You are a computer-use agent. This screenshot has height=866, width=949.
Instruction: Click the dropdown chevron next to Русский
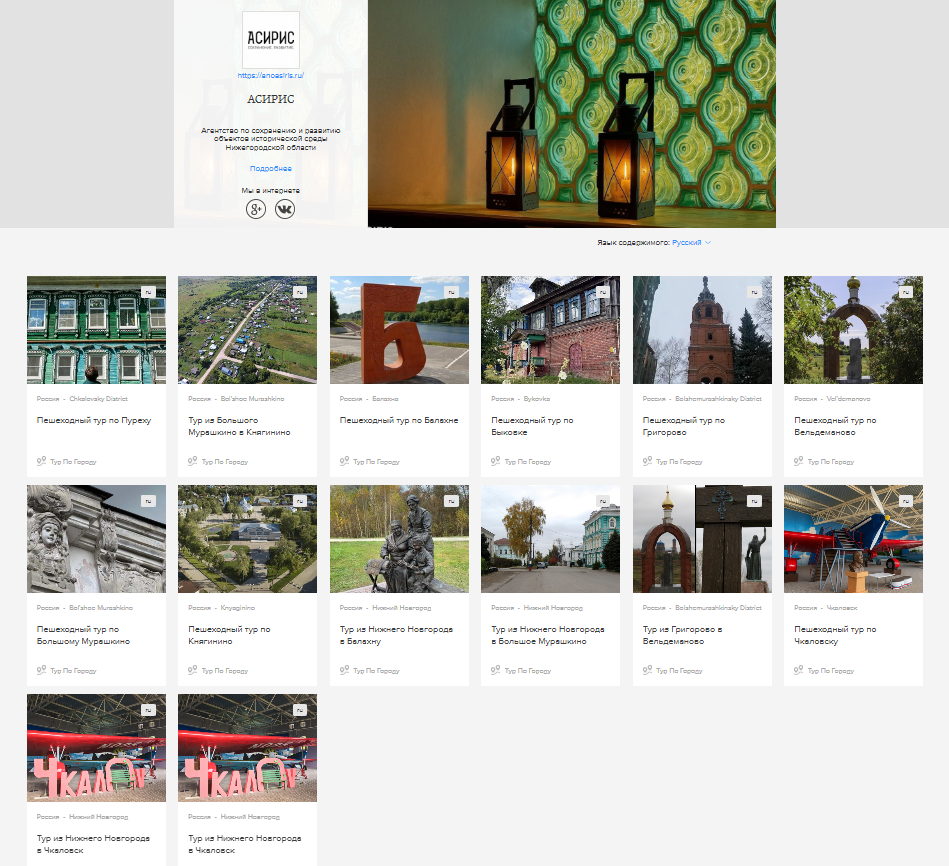pos(708,243)
